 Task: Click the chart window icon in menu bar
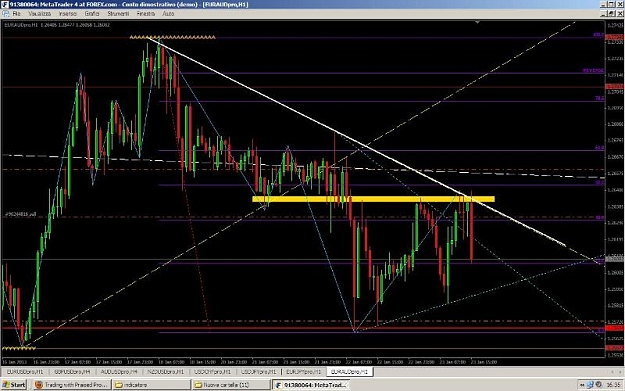[5, 14]
